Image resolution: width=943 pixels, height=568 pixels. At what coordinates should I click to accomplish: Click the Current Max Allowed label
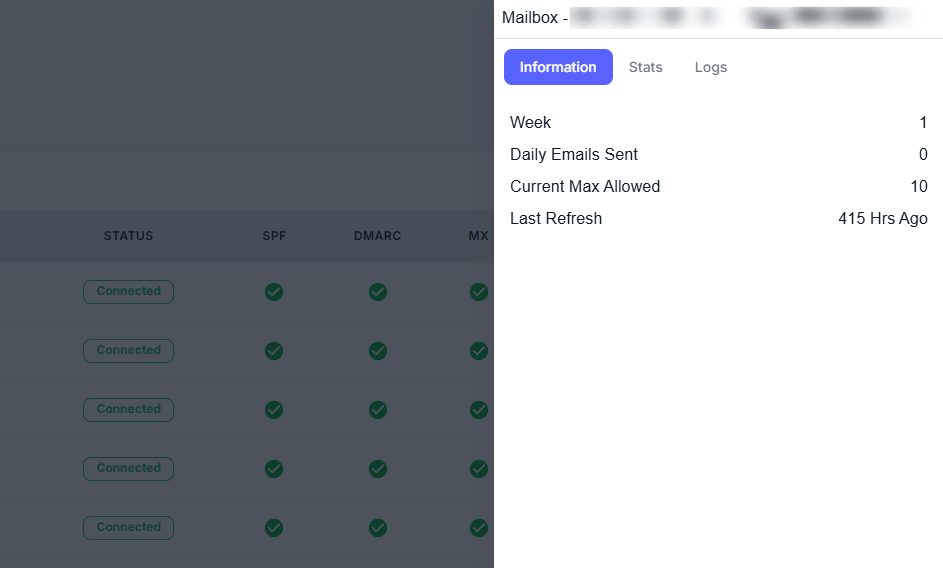coord(585,186)
